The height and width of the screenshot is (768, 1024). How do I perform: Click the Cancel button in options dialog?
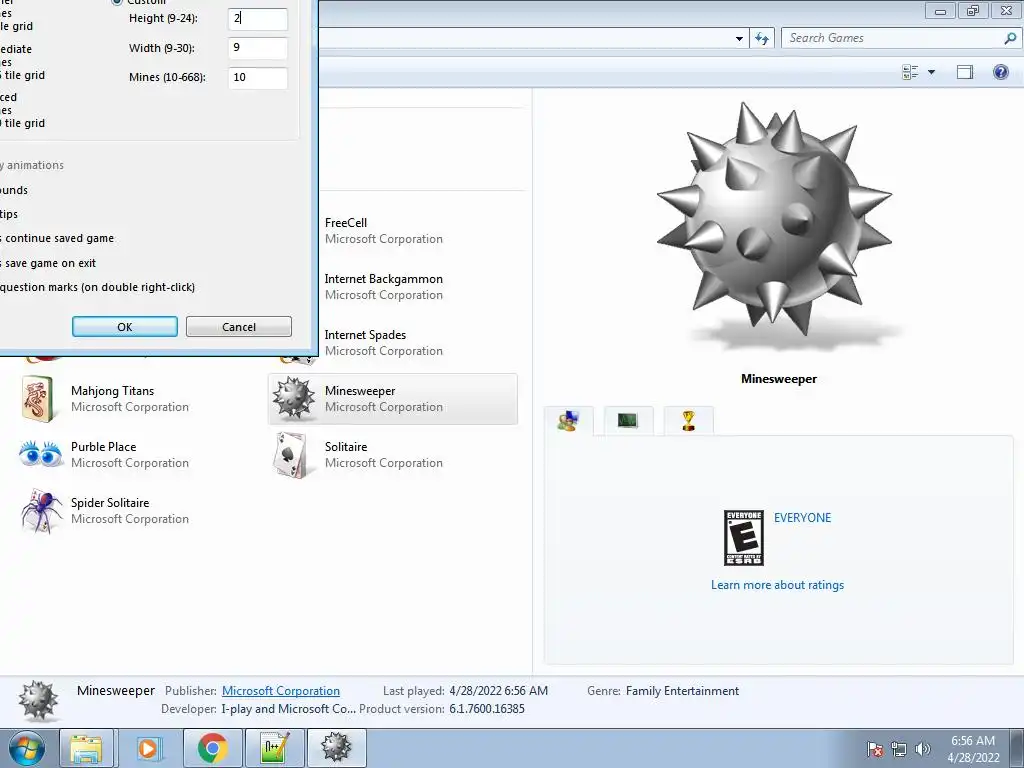[238, 327]
